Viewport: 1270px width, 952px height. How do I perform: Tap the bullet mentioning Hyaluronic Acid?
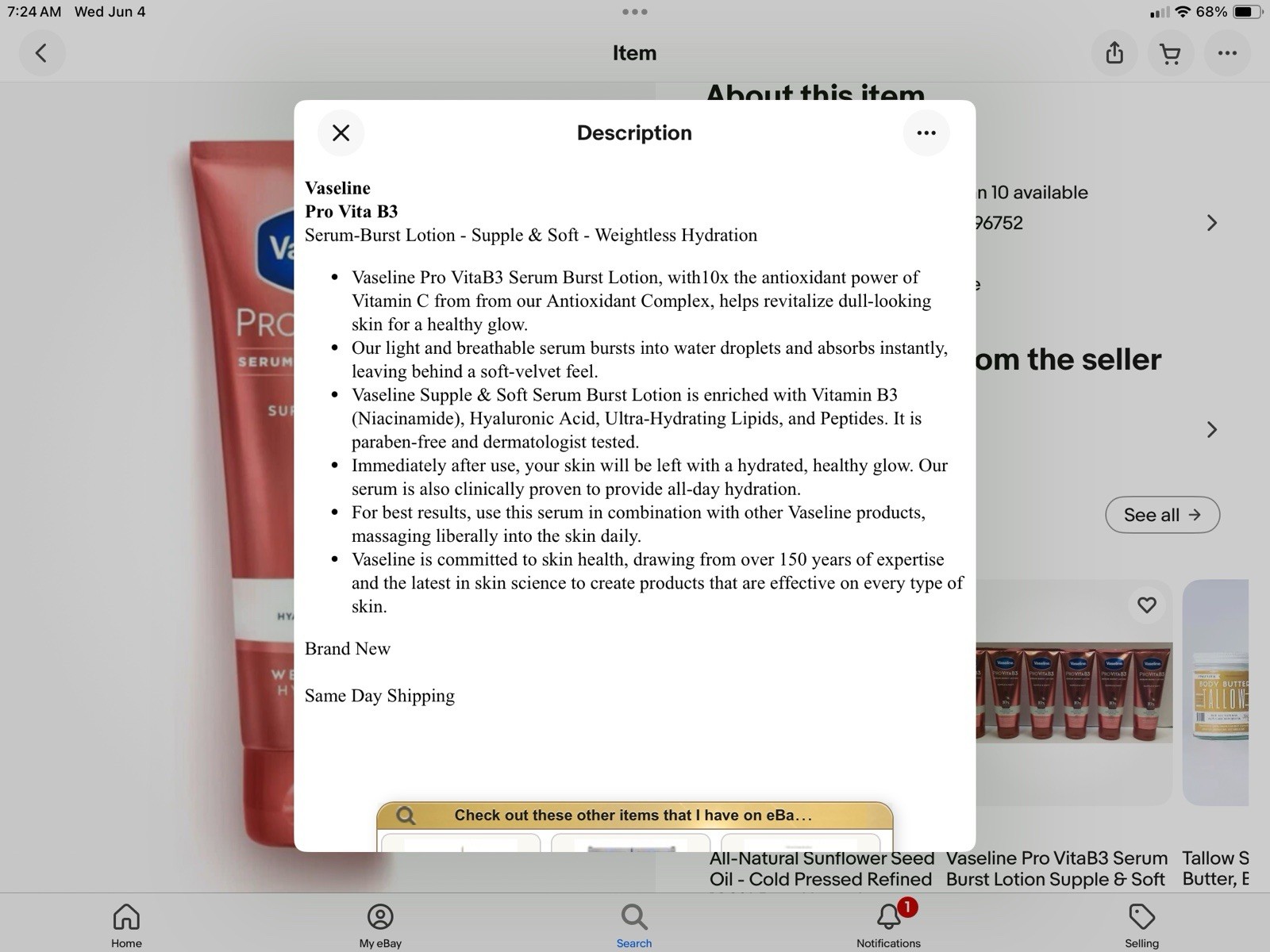coord(637,418)
